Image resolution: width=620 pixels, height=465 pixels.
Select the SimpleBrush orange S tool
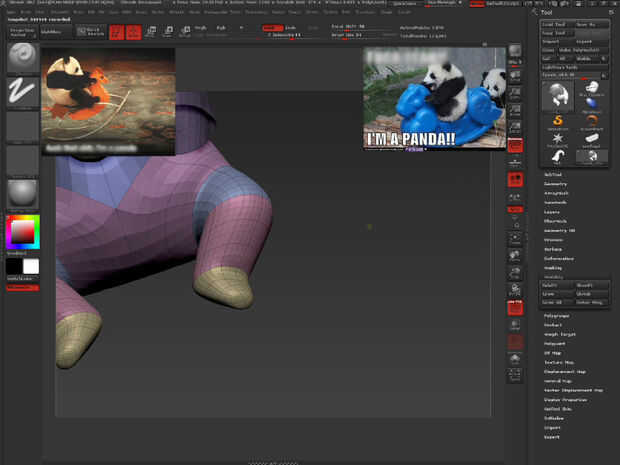(x=558, y=121)
